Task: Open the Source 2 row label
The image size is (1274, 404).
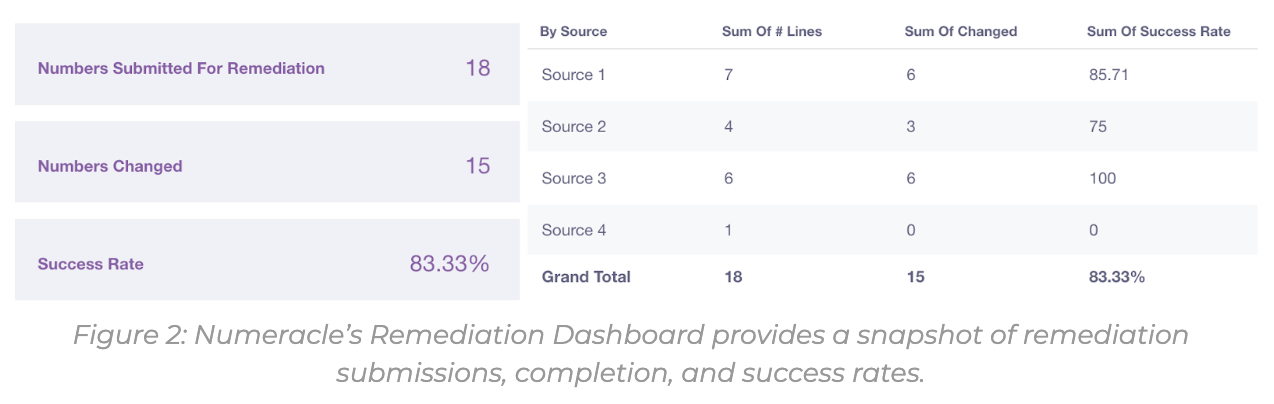Action: tap(573, 127)
